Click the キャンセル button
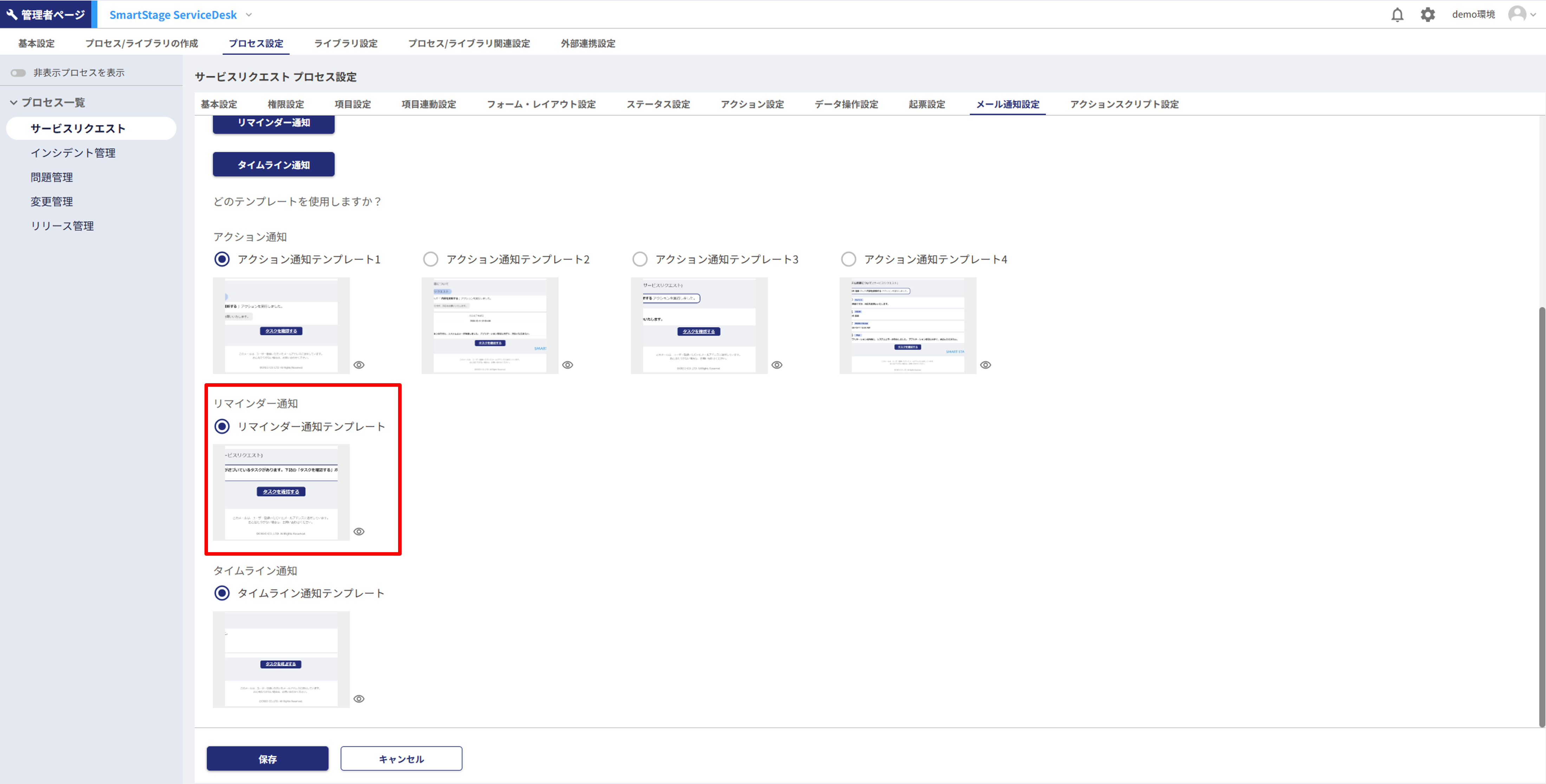The width and height of the screenshot is (1546, 784). (x=401, y=759)
